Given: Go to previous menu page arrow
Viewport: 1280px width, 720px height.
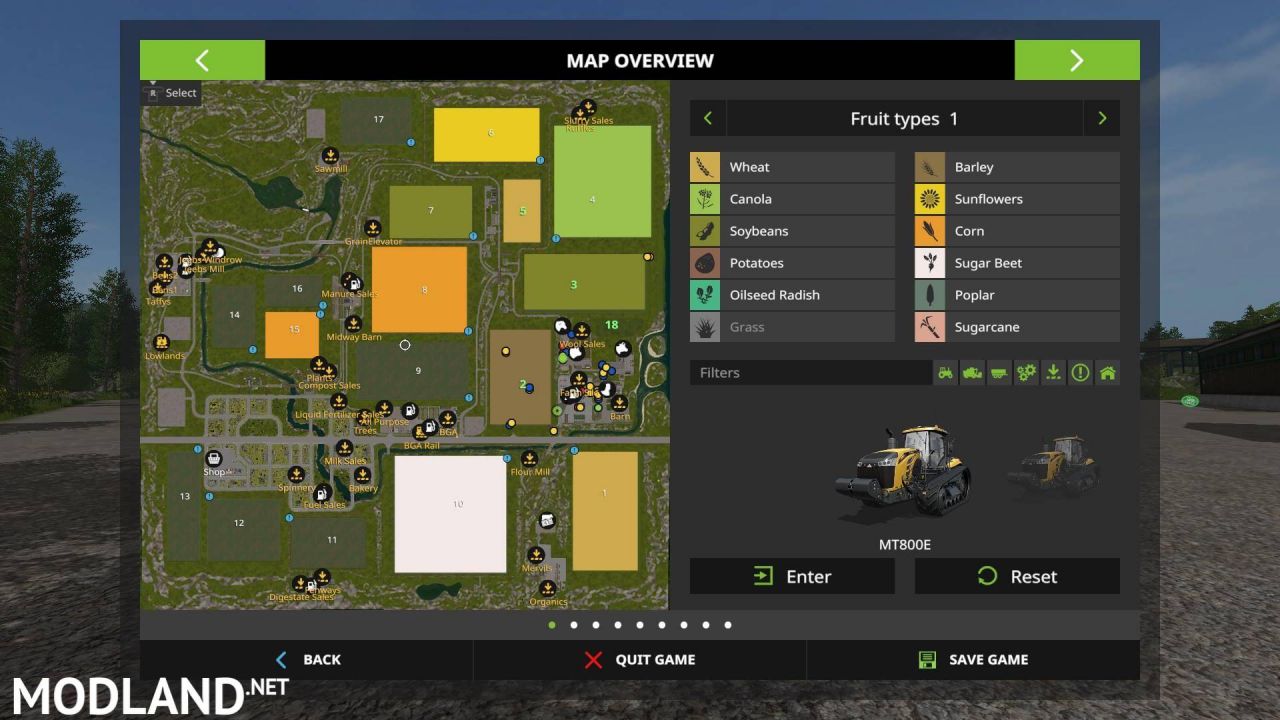Looking at the screenshot, I should (x=202, y=60).
